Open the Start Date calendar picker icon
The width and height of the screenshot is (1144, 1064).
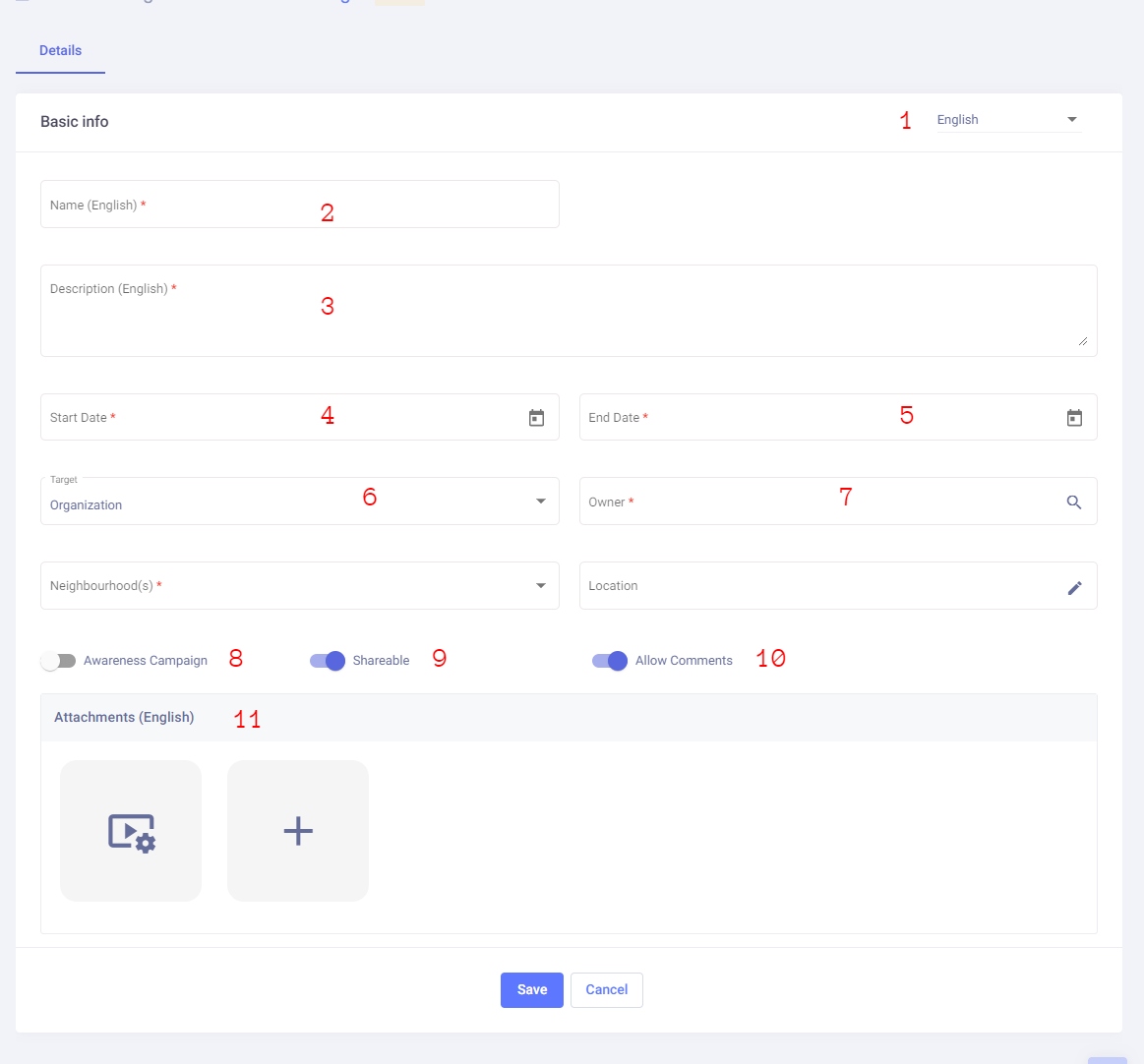536,418
